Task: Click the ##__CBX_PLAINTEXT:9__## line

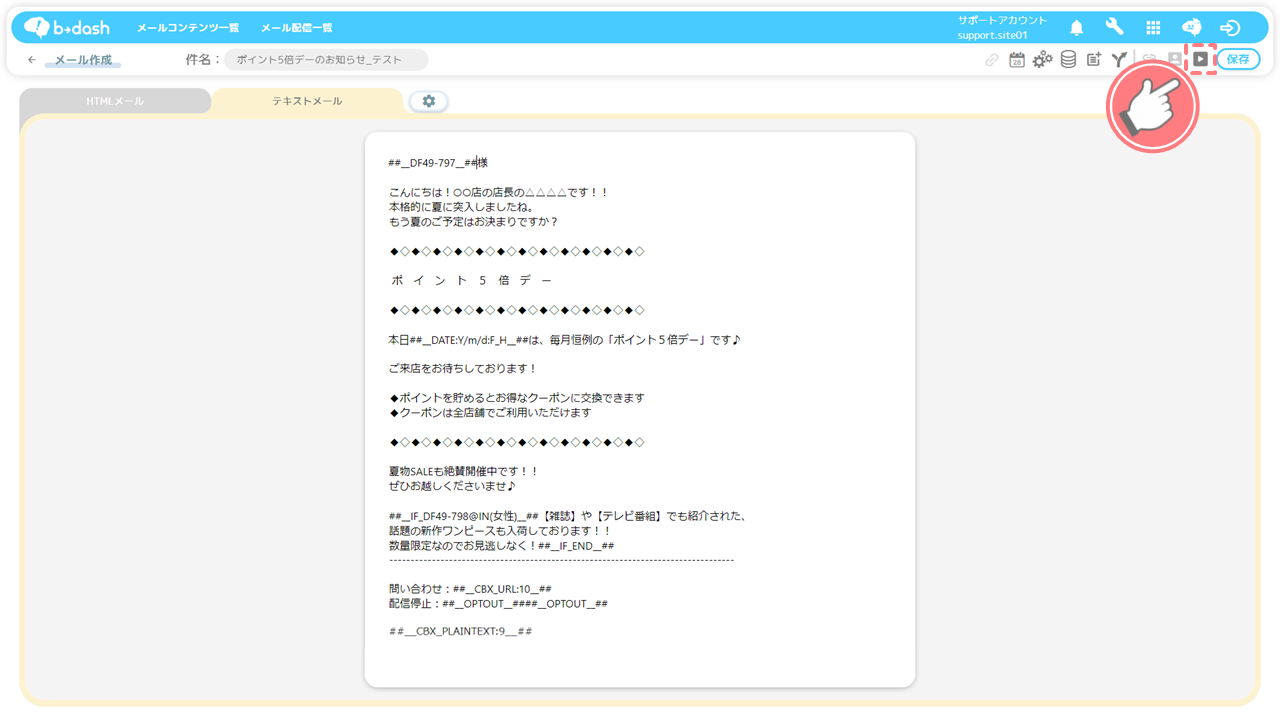Action: 461,632
